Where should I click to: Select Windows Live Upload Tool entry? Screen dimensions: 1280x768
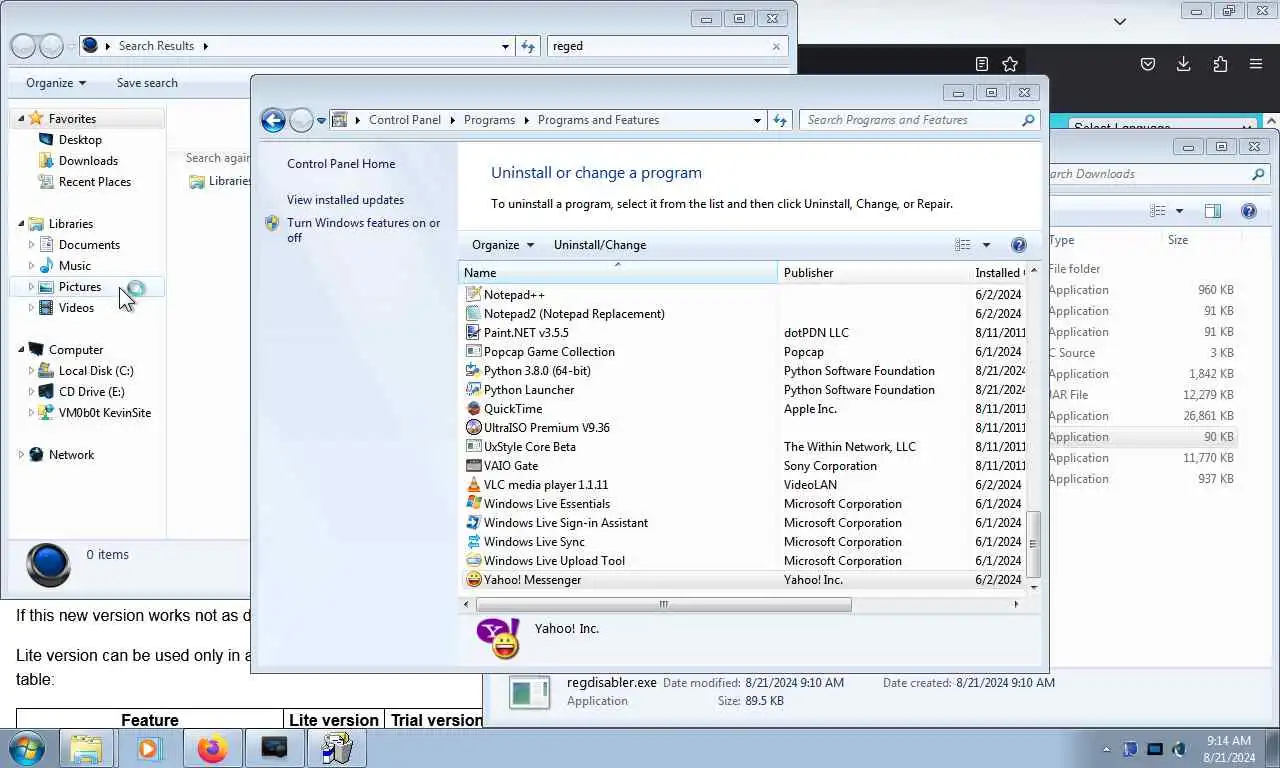pos(554,561)
